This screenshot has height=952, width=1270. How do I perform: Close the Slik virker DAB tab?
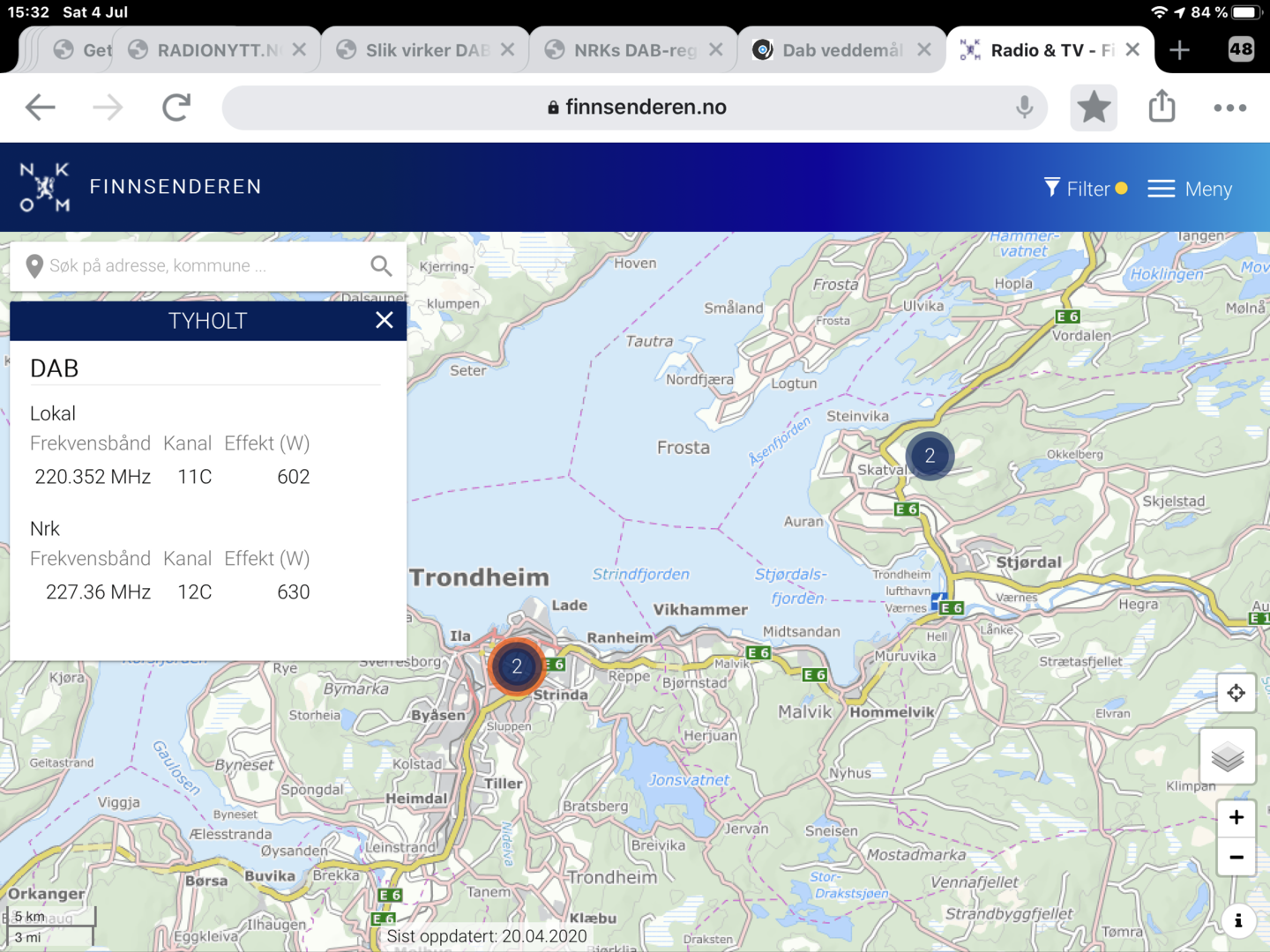[x=508, y=50]
